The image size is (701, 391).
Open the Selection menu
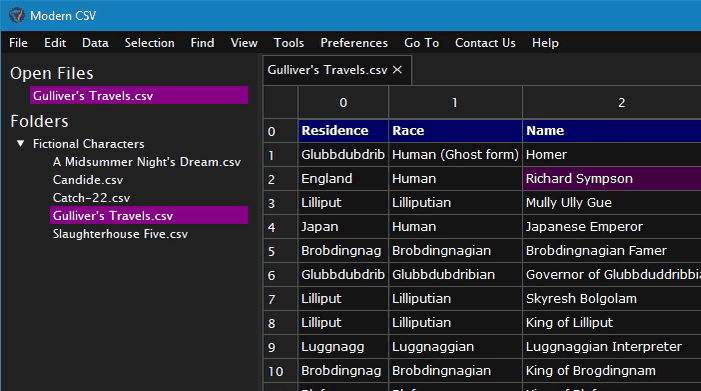pos(149,43)
